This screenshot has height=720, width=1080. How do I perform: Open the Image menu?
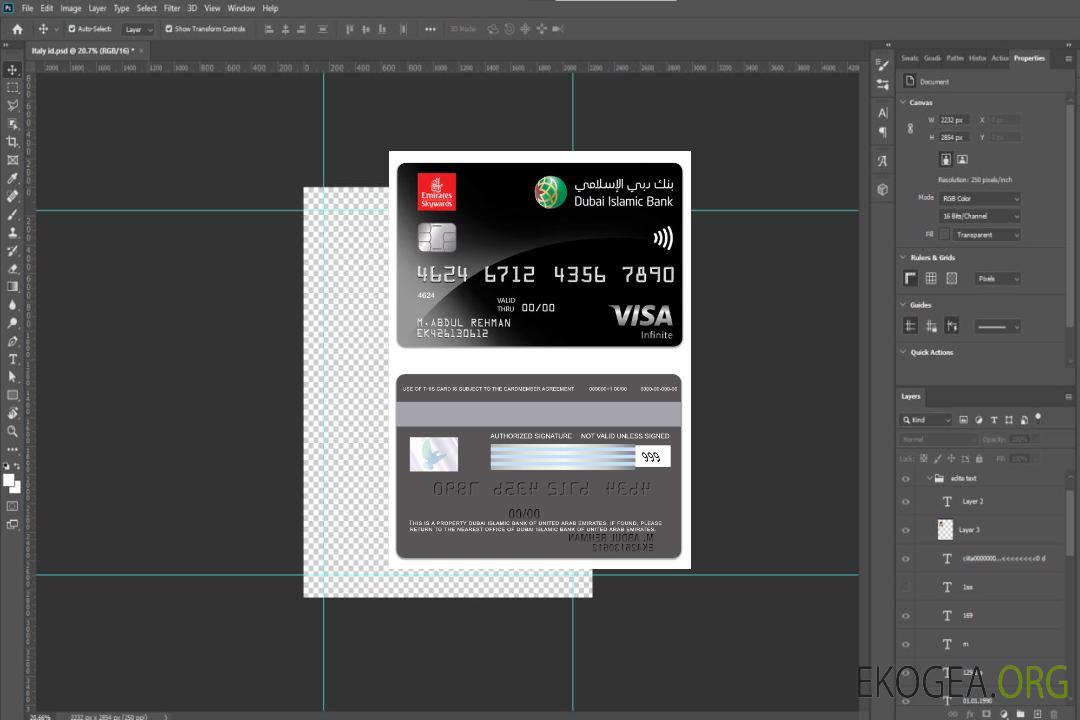[70, 8]
